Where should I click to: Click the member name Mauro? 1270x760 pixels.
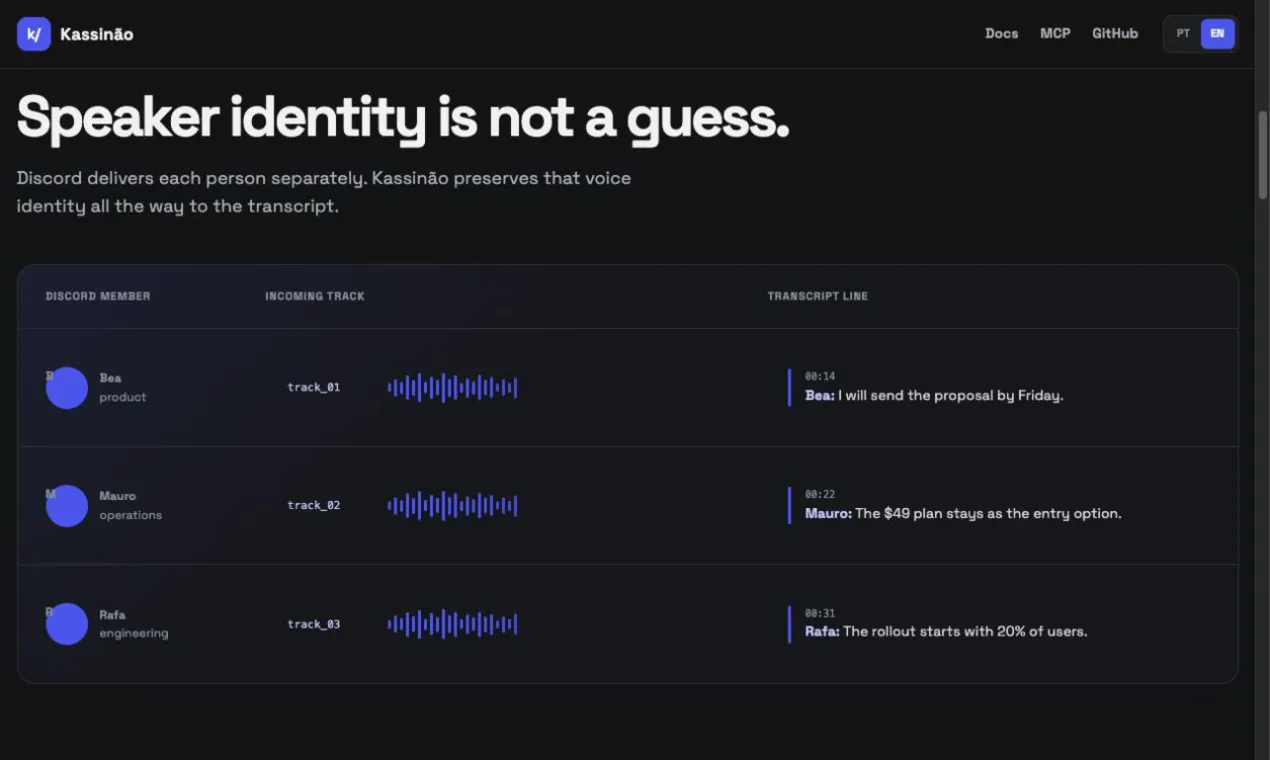(117, 496)
